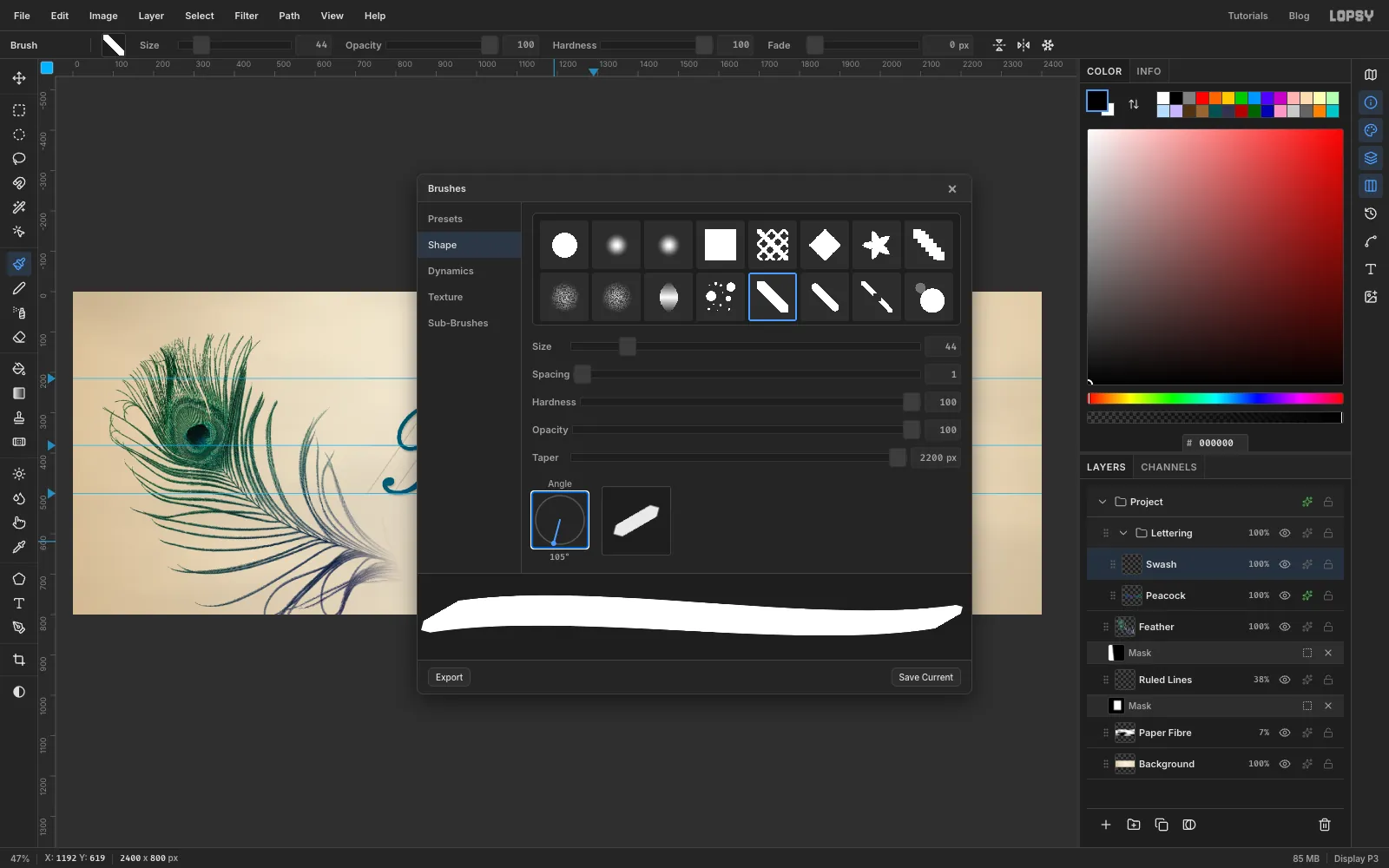
Task: Open the Dynamics brush section
Action: 469,271
